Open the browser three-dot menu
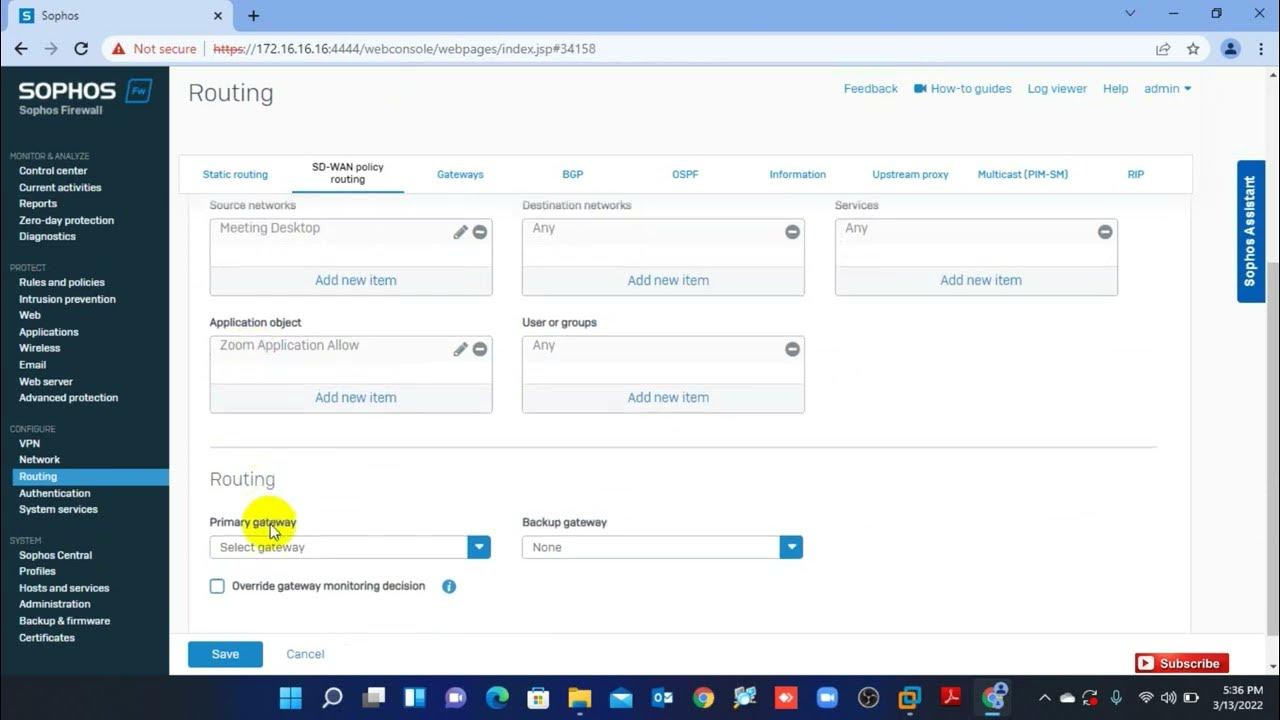 [x=1259, y=48]
